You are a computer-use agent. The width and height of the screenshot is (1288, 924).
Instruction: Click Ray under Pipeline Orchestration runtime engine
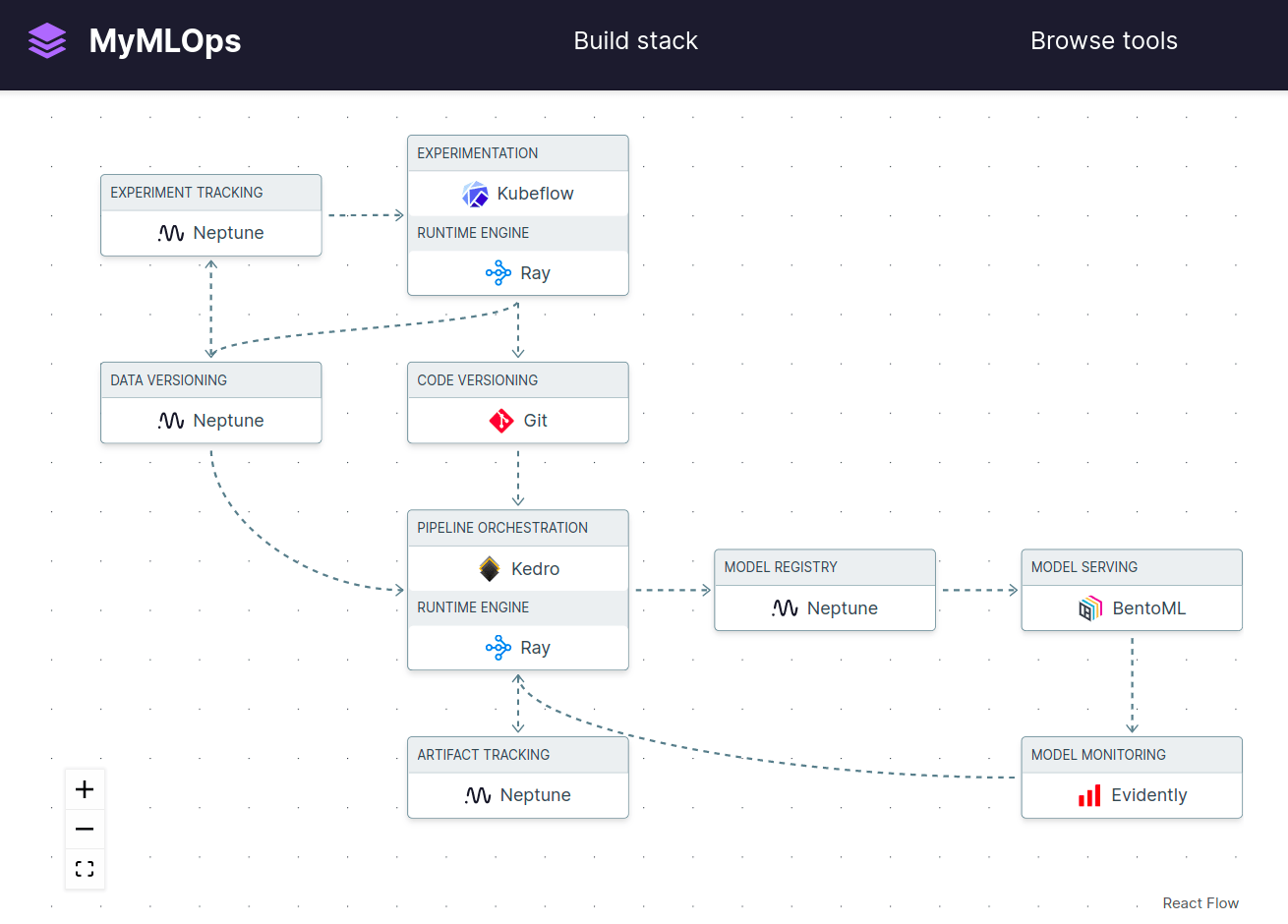[518, 648]
